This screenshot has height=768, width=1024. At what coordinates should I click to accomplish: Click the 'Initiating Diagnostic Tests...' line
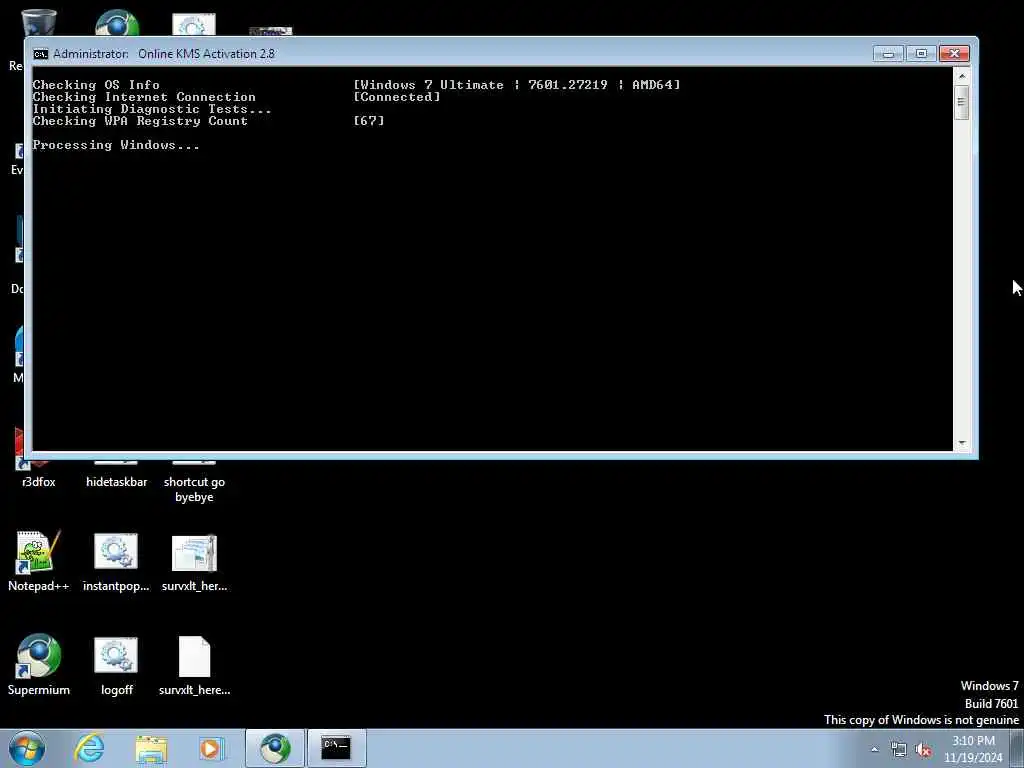click(152, 109)
